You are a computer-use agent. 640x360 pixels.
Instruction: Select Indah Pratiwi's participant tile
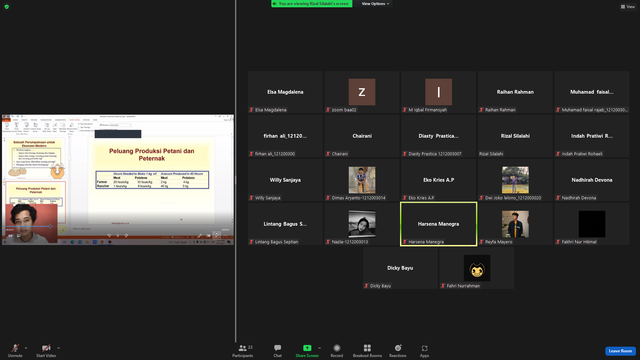pyautogui.click(x=592, y=136)
